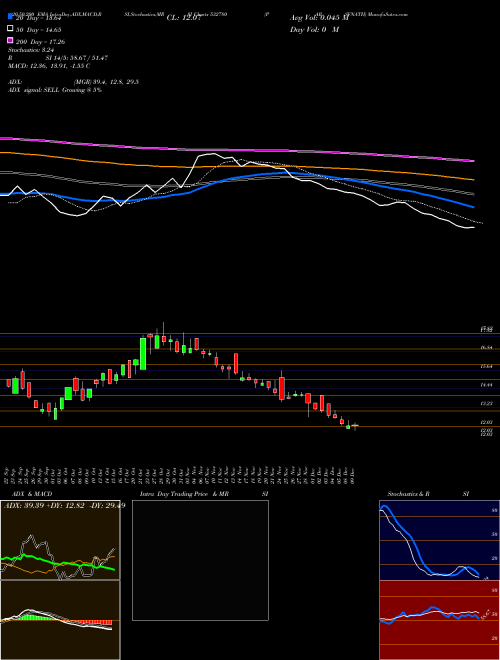Image resolution: width=500 pixels, height=660 pixels.
Task: Click the 'Intra Day Trading Price & MR SI' title
Action: [204, 494]
